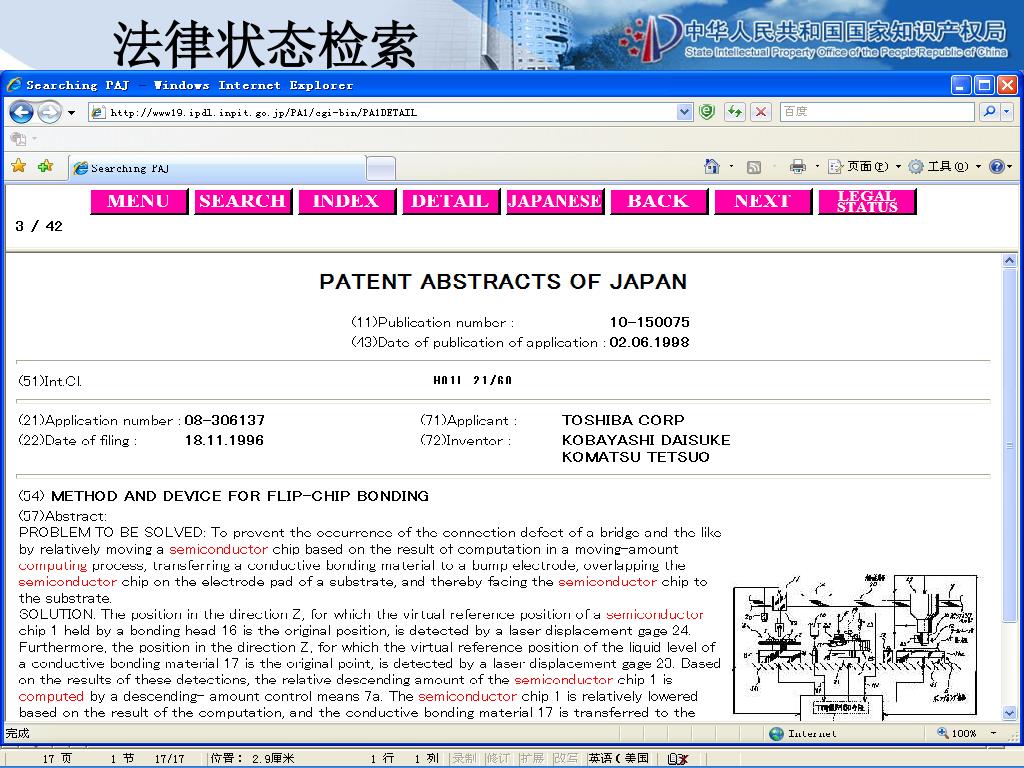Viewport: 1024px width, 768px height.
Task: Expand the address bar history dropdown
Action: pos(684,112)
